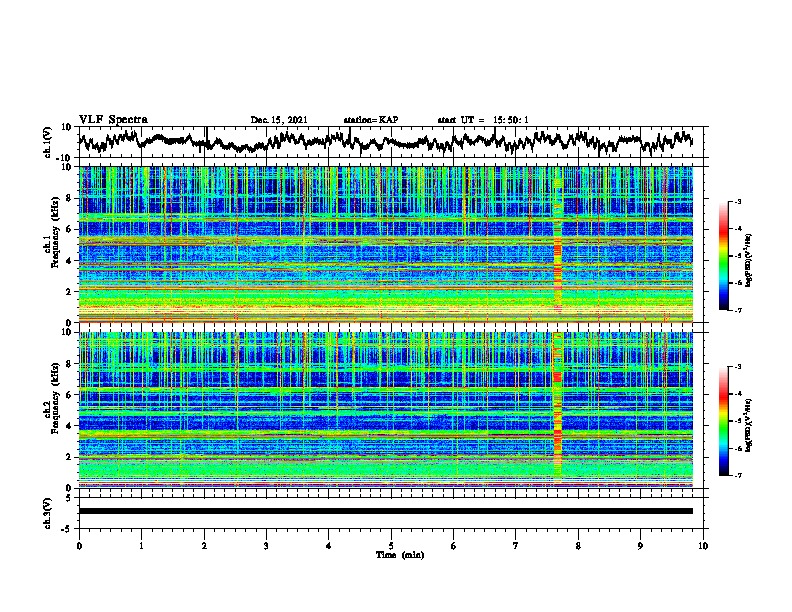Click the ch.1 voltage waveform trace

(x=385, y=142)
